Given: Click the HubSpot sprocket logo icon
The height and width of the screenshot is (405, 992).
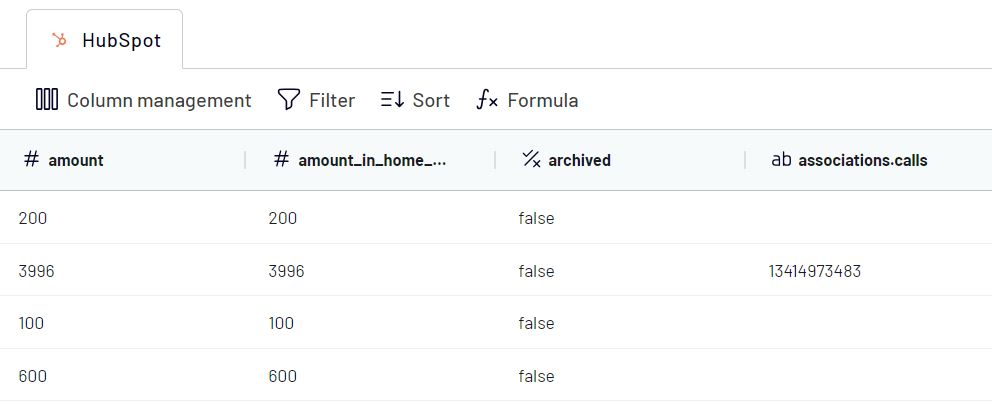Looking at the screenshot, I should tap(60, 40).
